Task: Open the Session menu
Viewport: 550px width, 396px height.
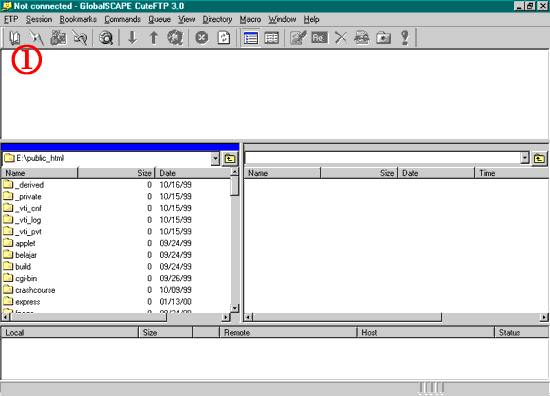Action: coord(39,19)
